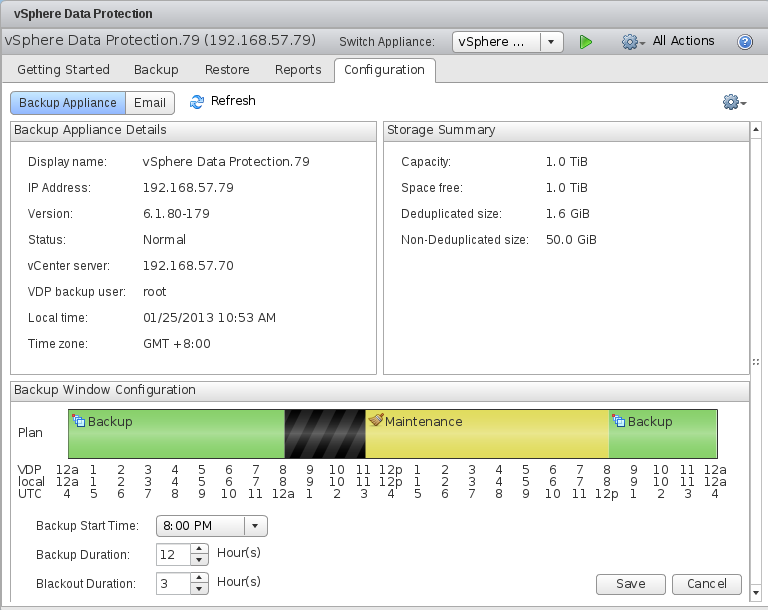
Task: Select Backup Appliance toggle button
Action: point(68,103)
